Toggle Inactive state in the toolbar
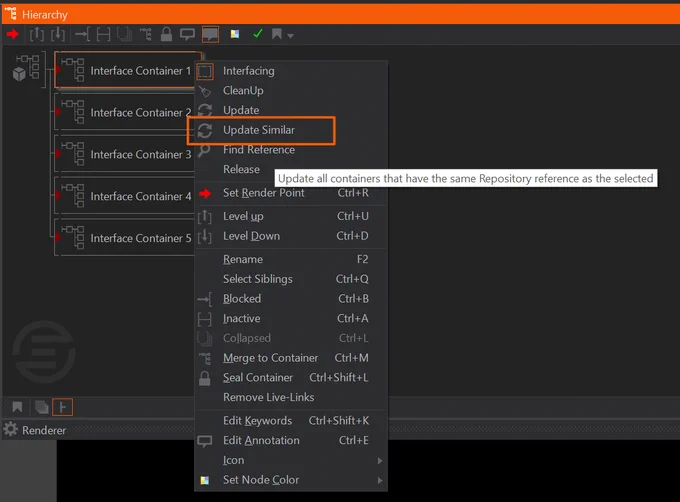This screenshot has width=680, height=502. click(103, 34)
